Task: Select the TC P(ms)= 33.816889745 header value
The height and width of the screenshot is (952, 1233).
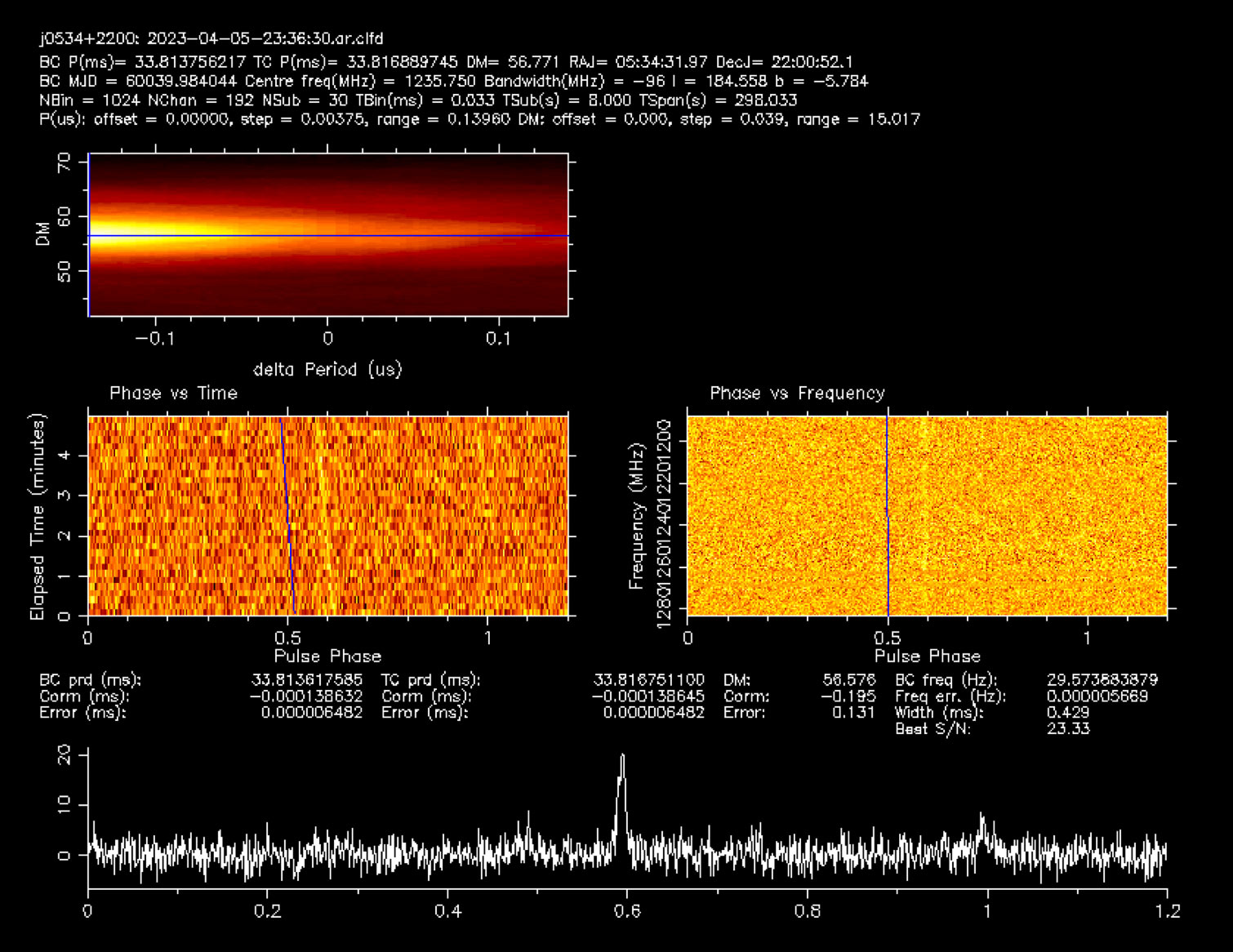Action: [355, 62]
